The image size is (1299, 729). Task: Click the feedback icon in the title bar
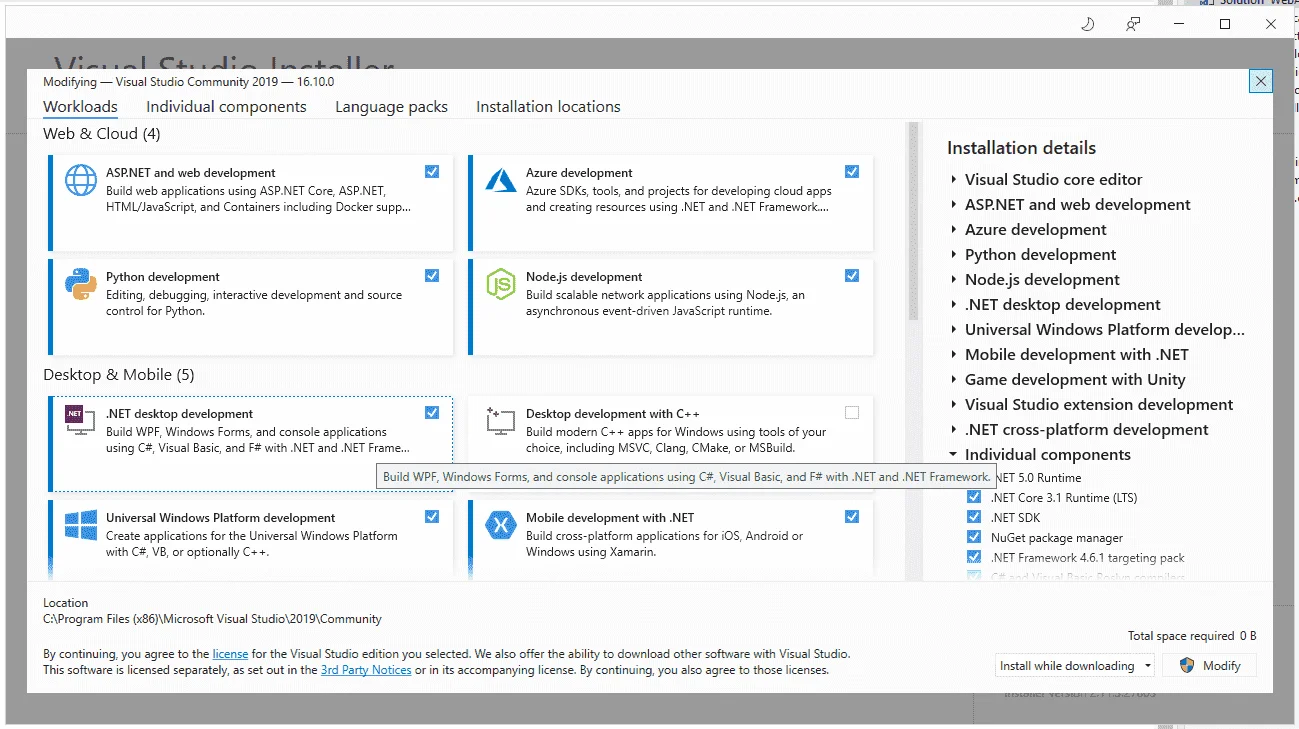point(1132,24)
